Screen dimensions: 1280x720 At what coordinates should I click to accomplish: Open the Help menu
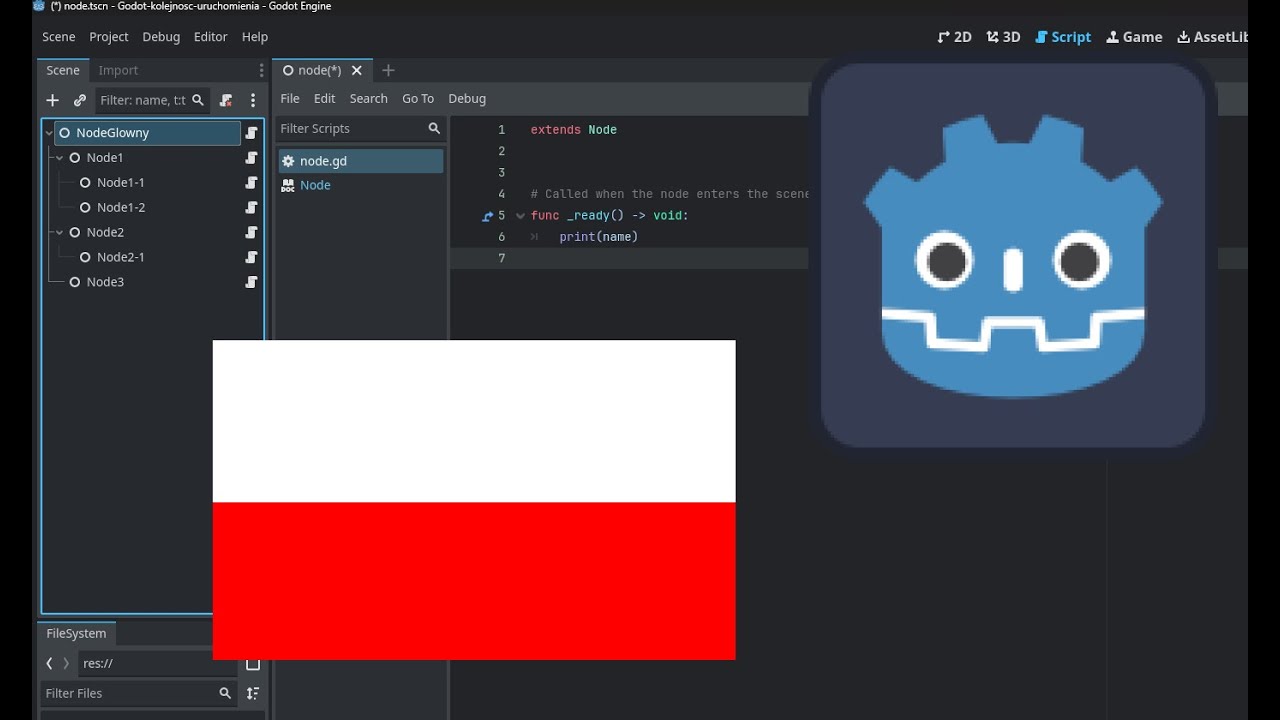click(255, 37)
